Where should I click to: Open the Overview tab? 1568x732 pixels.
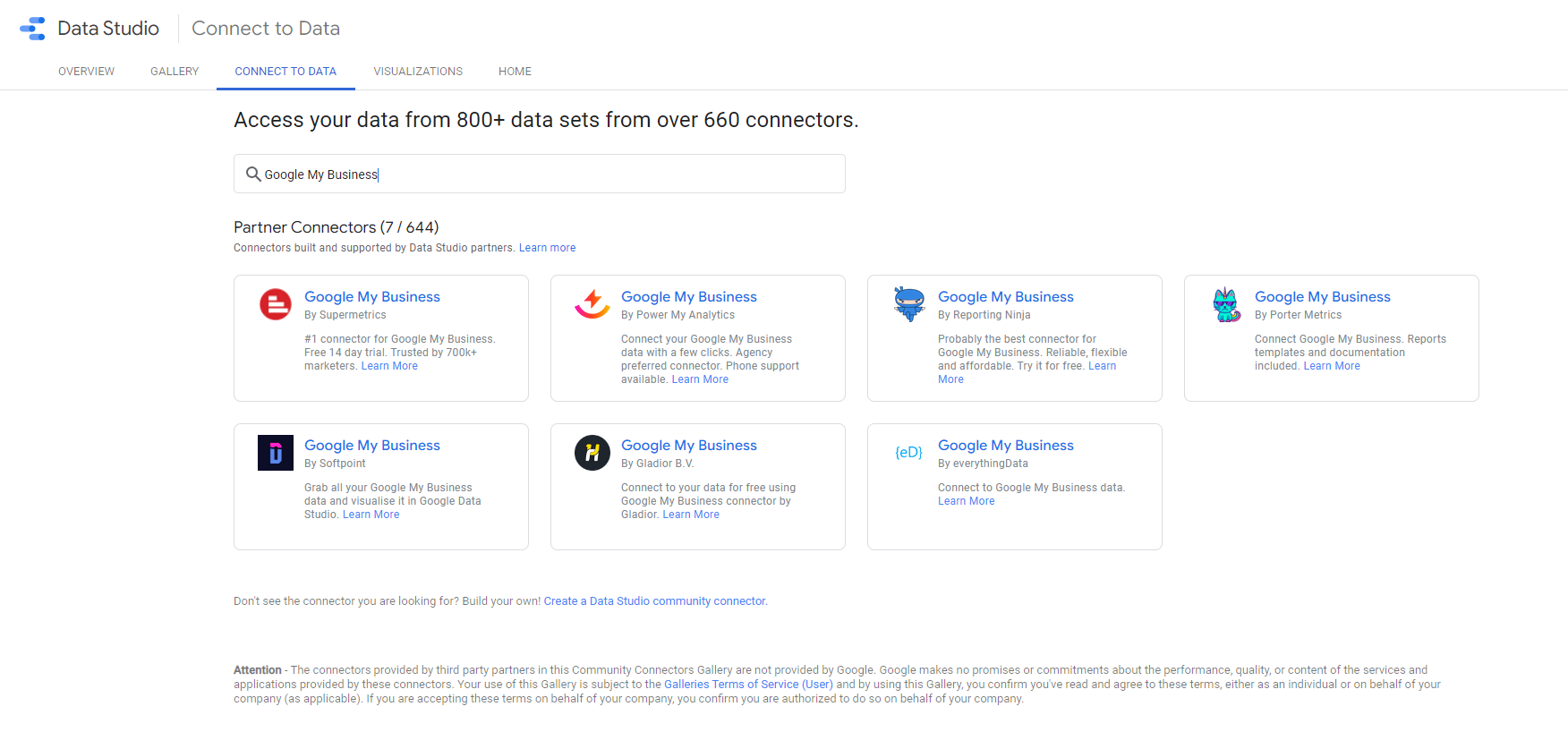click(86, 72)
